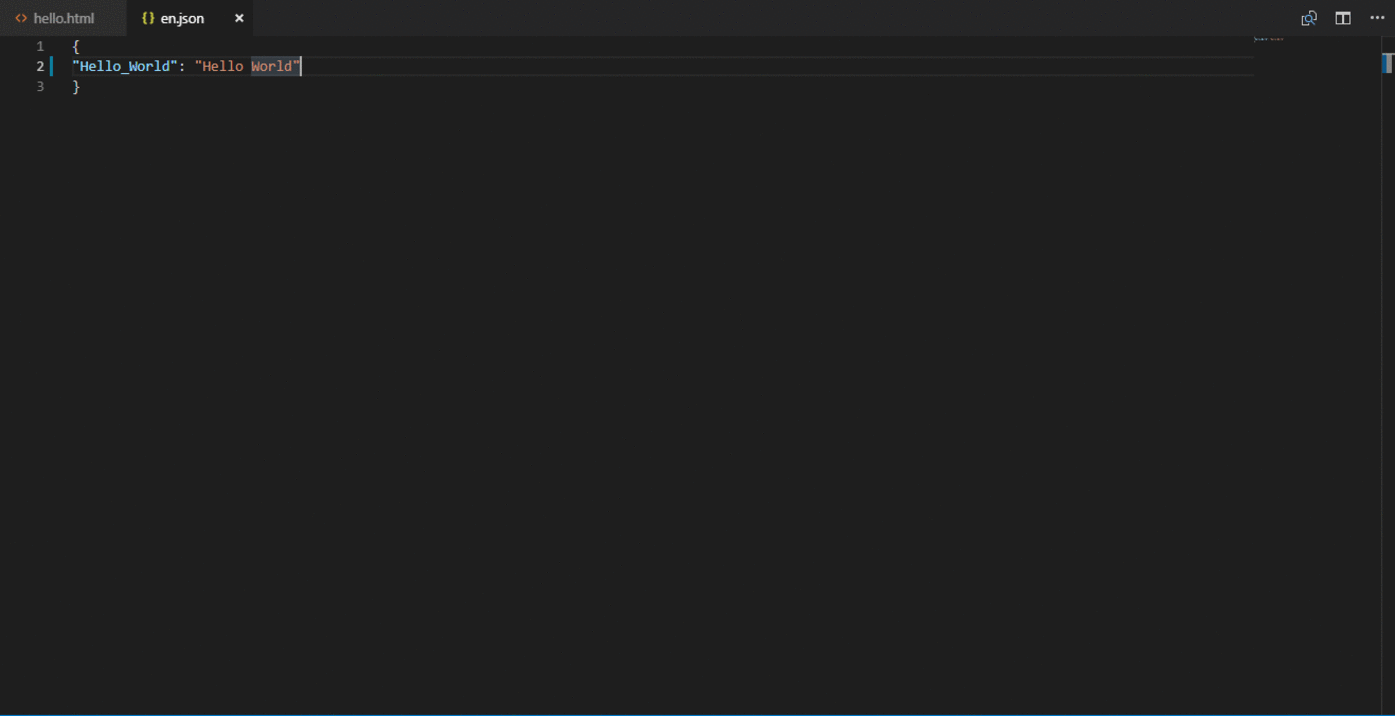Viewport: 1395px width, 716px height.
Task: Click line number 1 in the gutter
Action: click(x=40, y=46)
